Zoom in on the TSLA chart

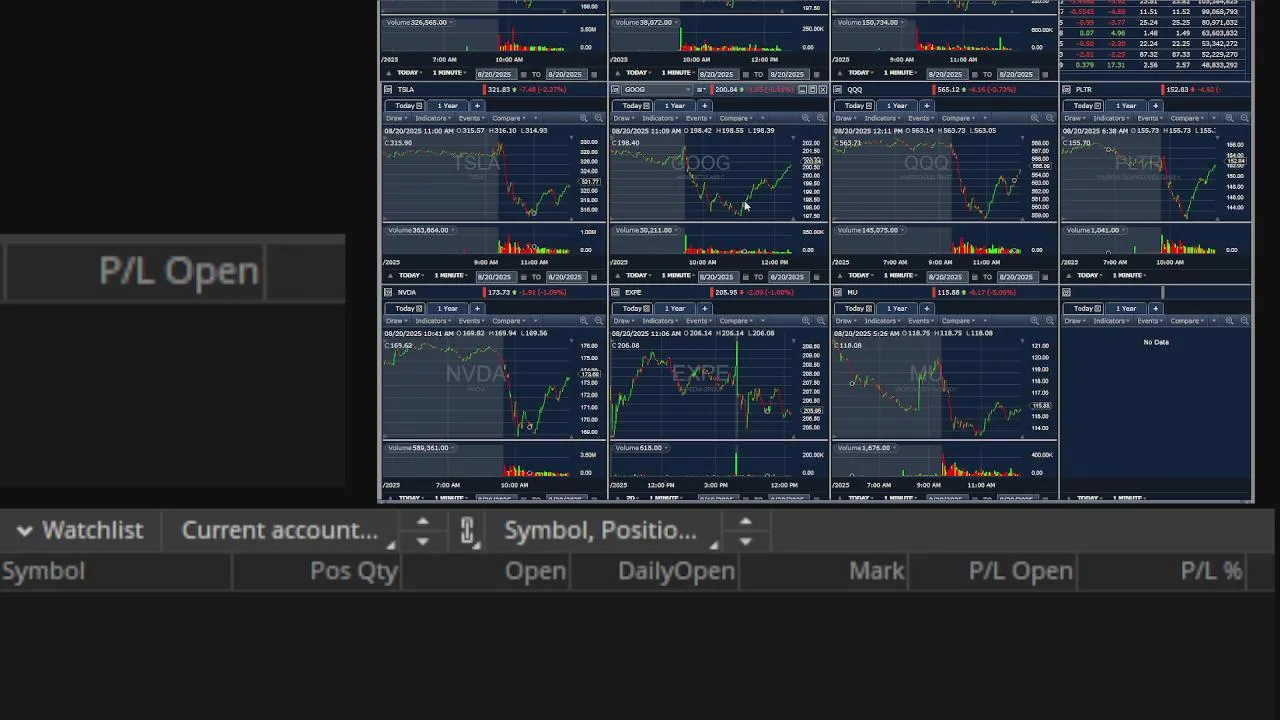point(584,118)
